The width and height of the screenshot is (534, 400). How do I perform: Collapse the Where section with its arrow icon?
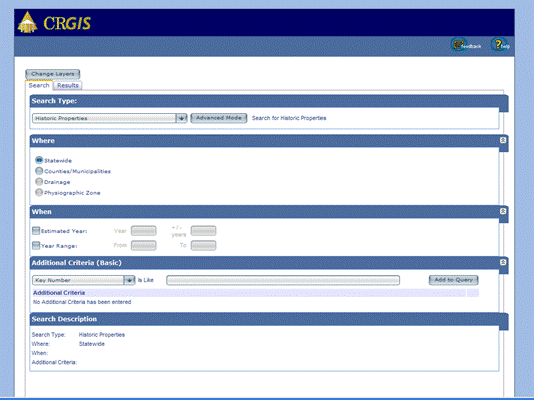[x=503, y=140]
